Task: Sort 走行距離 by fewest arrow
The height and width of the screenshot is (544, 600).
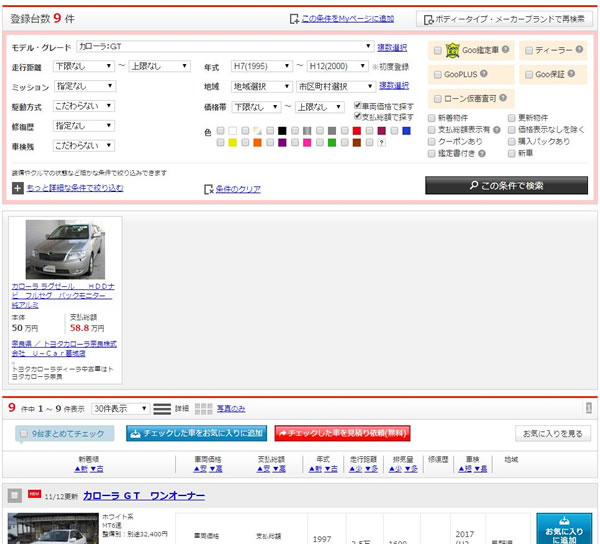Action: click(356, 469)
